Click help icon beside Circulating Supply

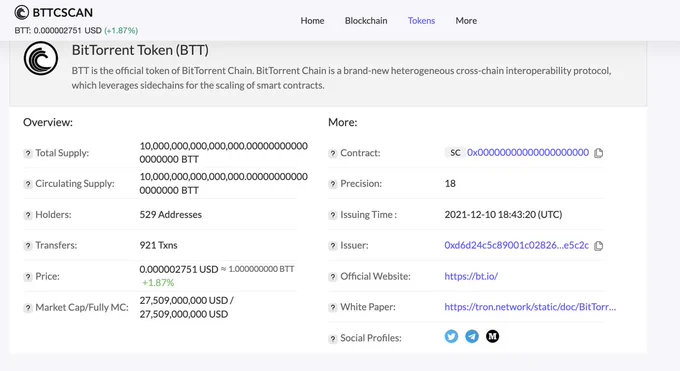[x=28, y=184]
